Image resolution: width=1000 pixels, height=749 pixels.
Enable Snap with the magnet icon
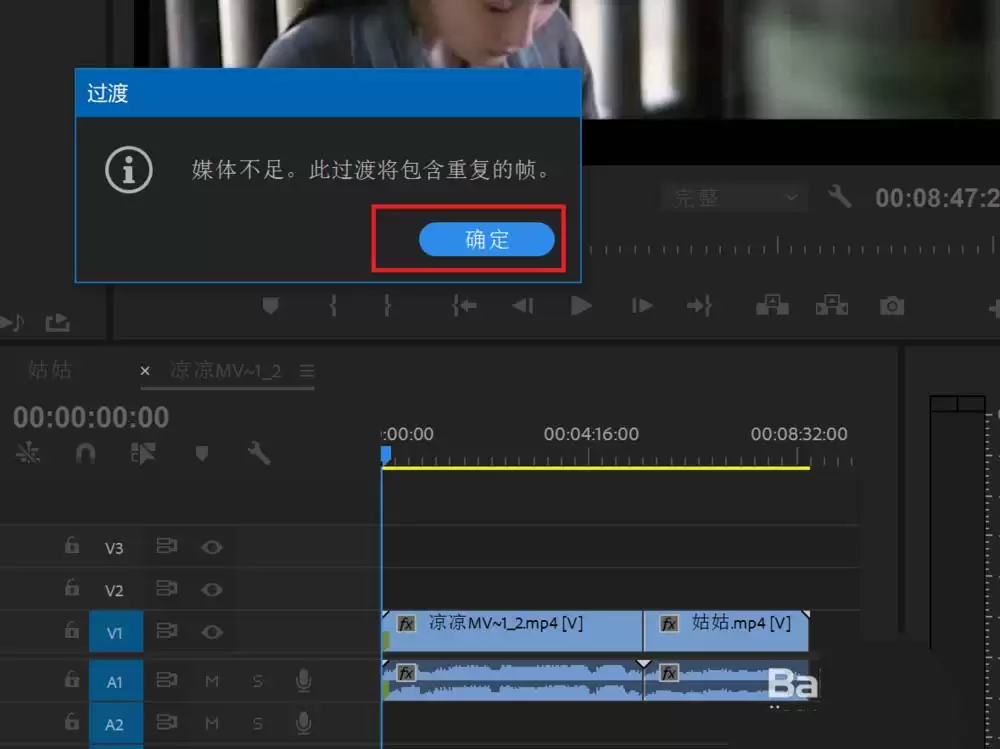pyautogui.click(x=86, y=453)
